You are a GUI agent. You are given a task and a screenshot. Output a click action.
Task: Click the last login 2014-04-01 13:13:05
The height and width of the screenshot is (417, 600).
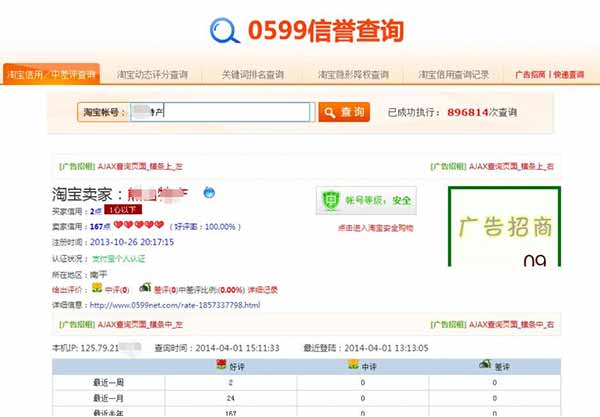(386, 348)
